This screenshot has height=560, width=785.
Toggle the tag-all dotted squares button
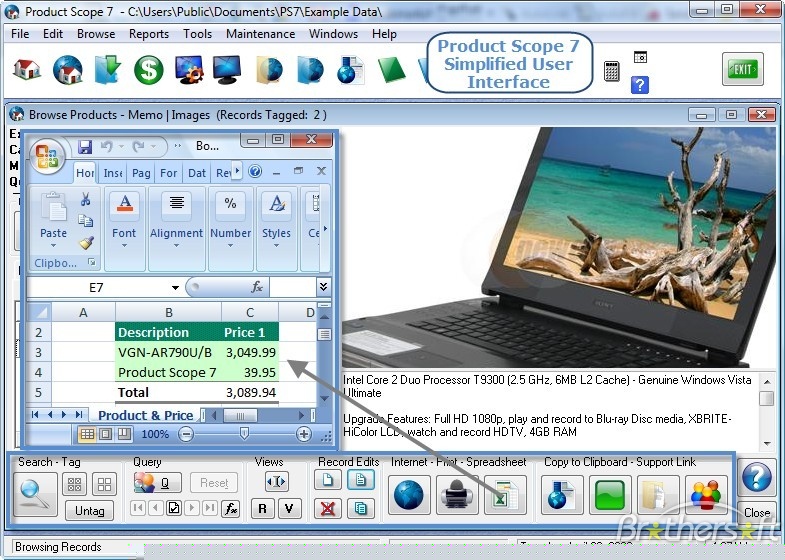point(75,484)
